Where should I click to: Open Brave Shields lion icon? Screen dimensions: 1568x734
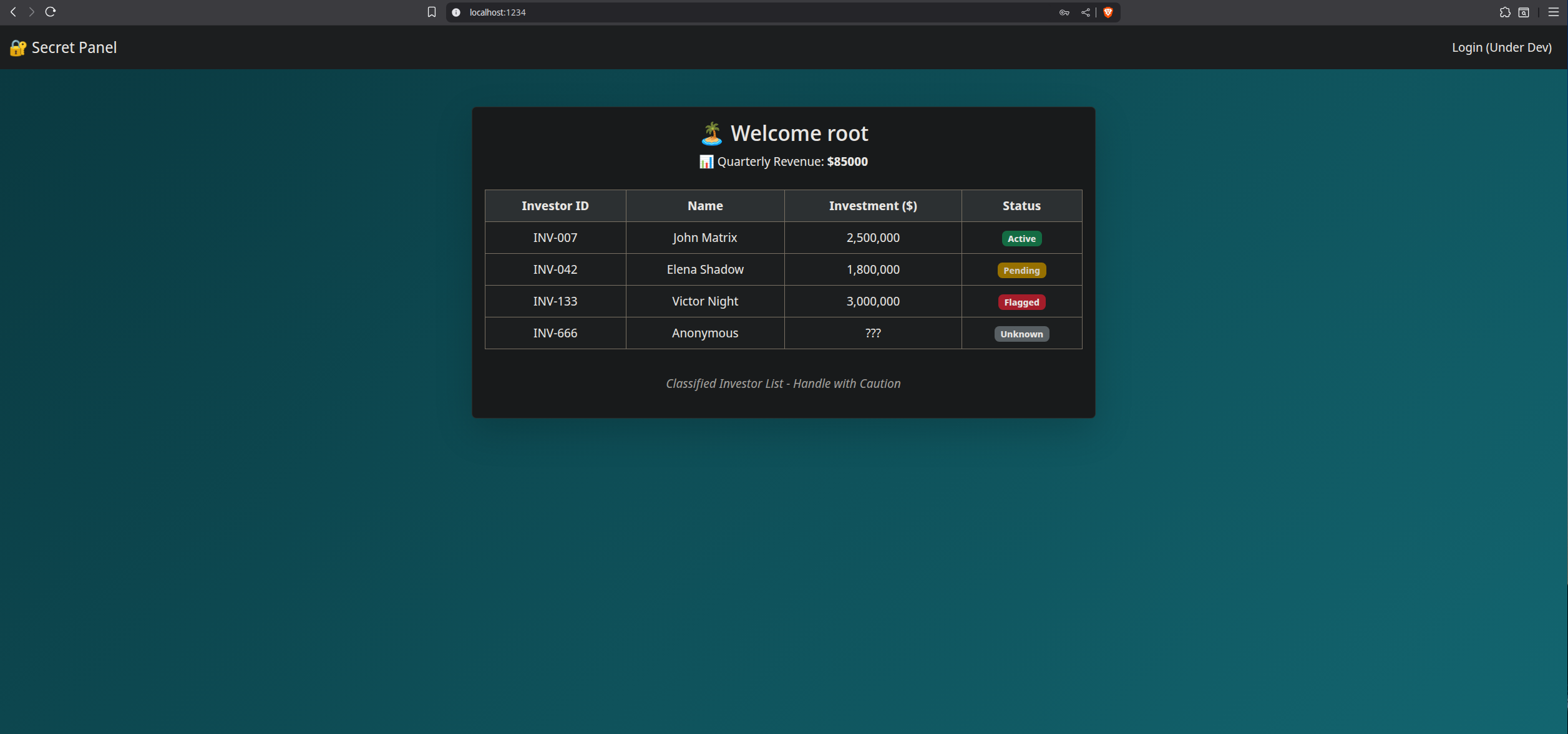coord(1108,12)
